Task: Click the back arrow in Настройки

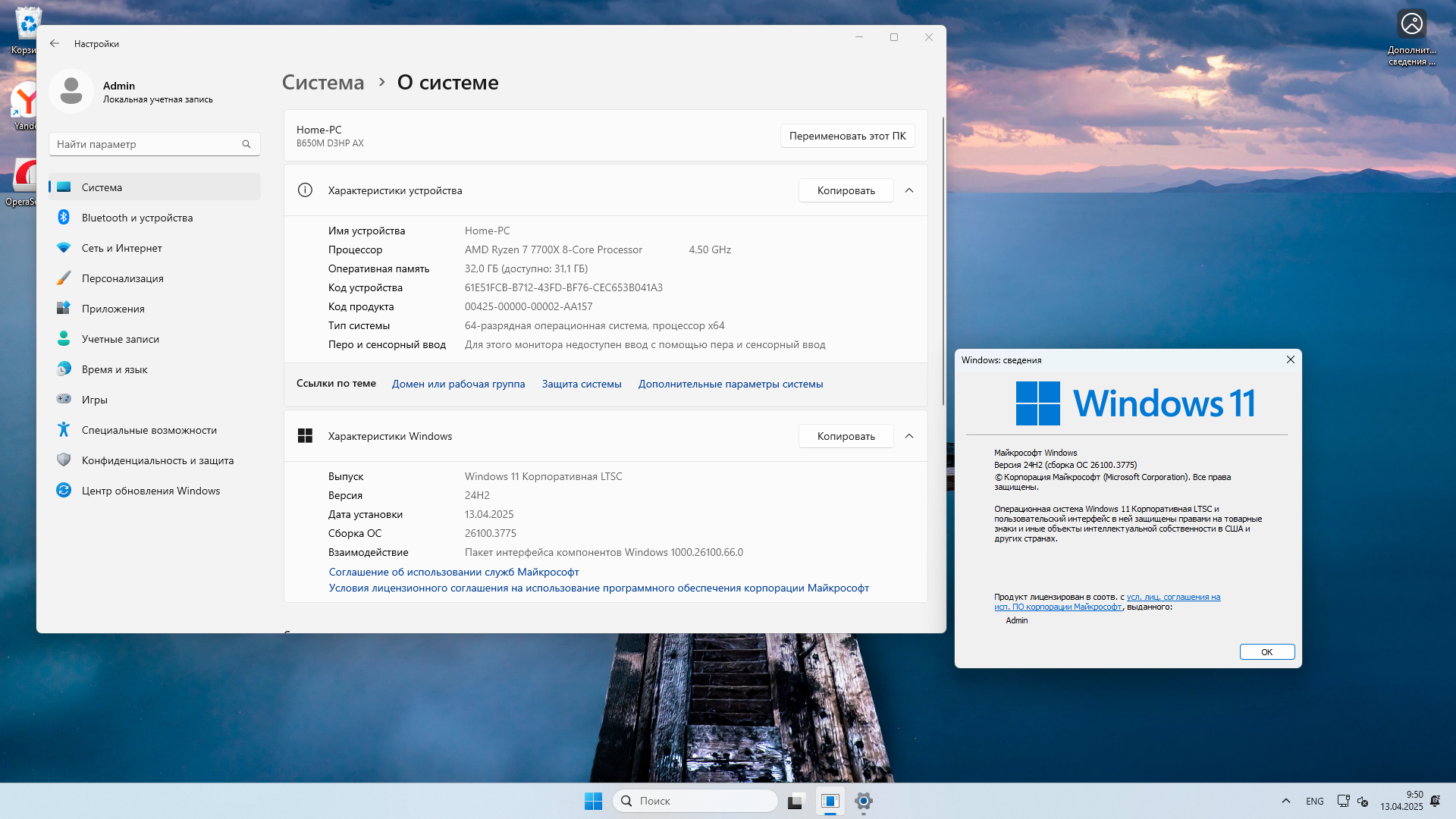Action: 55,44
